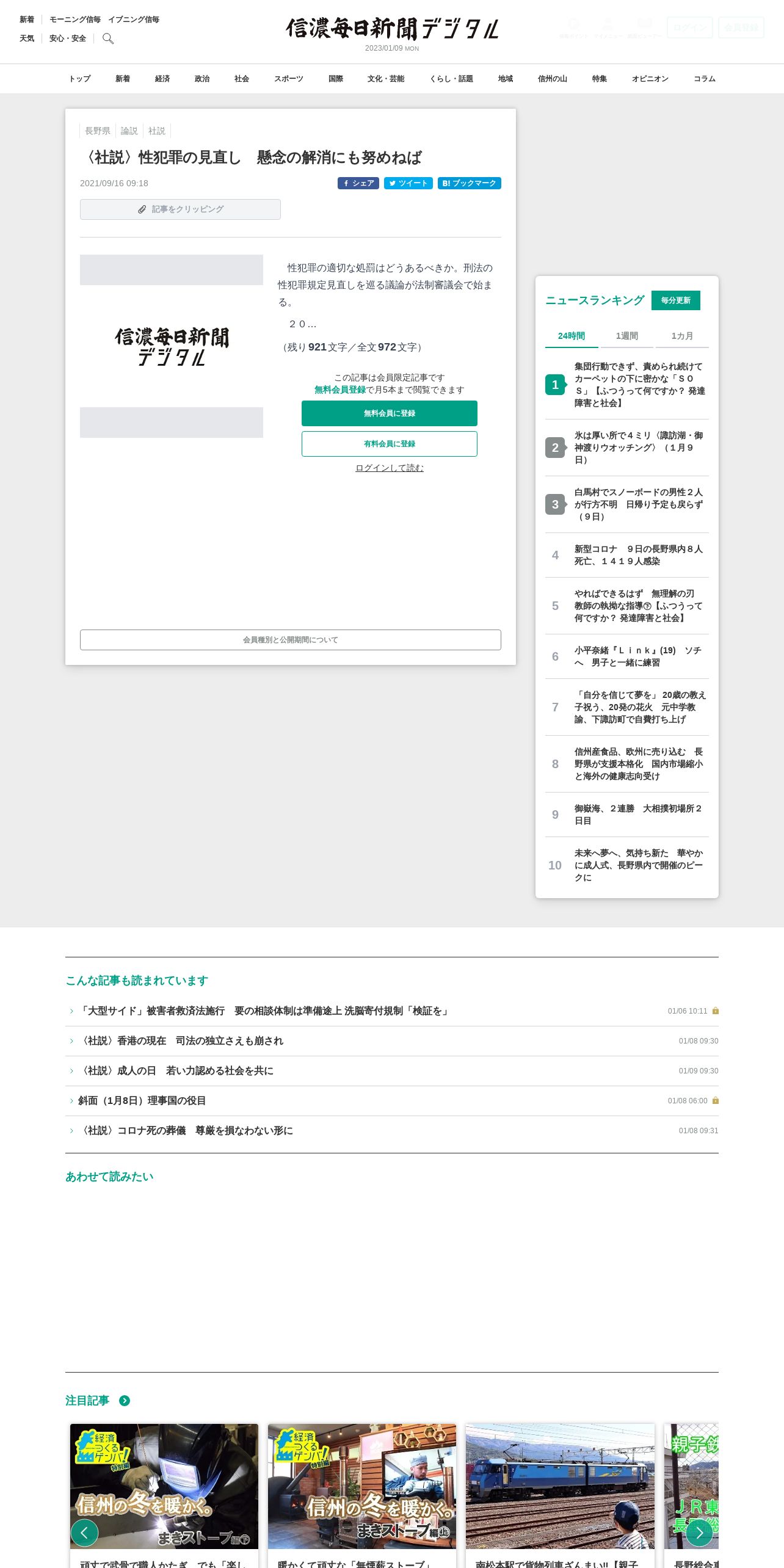784x1568 pixels.
Task: Open the faded ログイン header button
Action: [x=690, y=27]
